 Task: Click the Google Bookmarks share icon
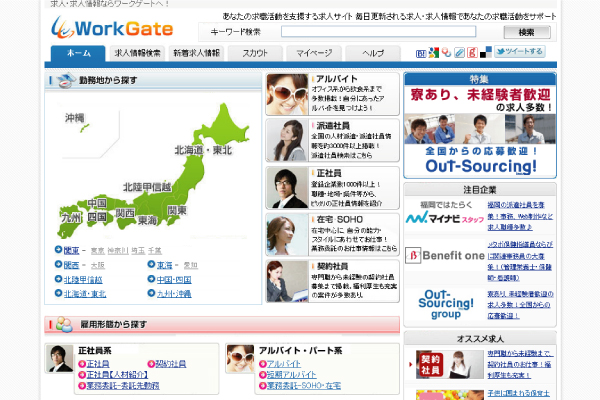tap(434, 52)
